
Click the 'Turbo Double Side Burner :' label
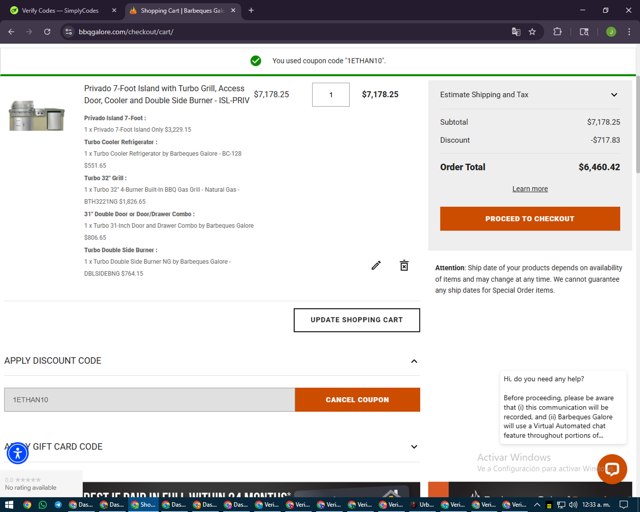120,250
